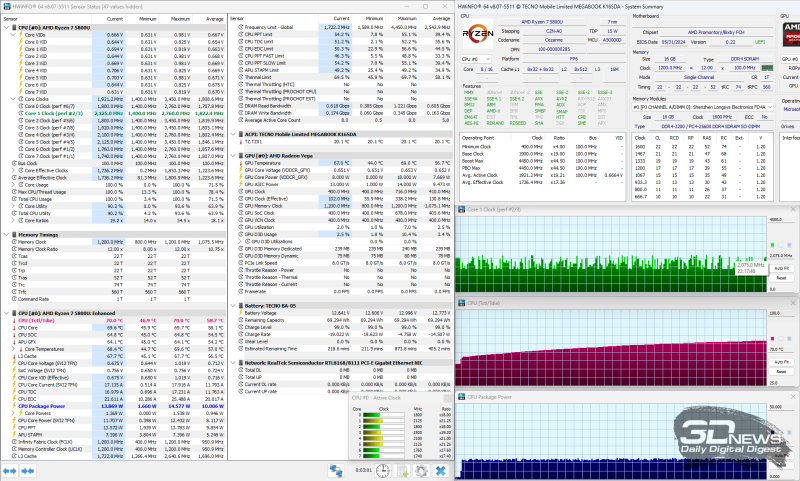Collapse the Core Clocks tree group
Image resolution: width=800 pixels, height=481 pixels.
pyautogui.click(x=13, y=100)
